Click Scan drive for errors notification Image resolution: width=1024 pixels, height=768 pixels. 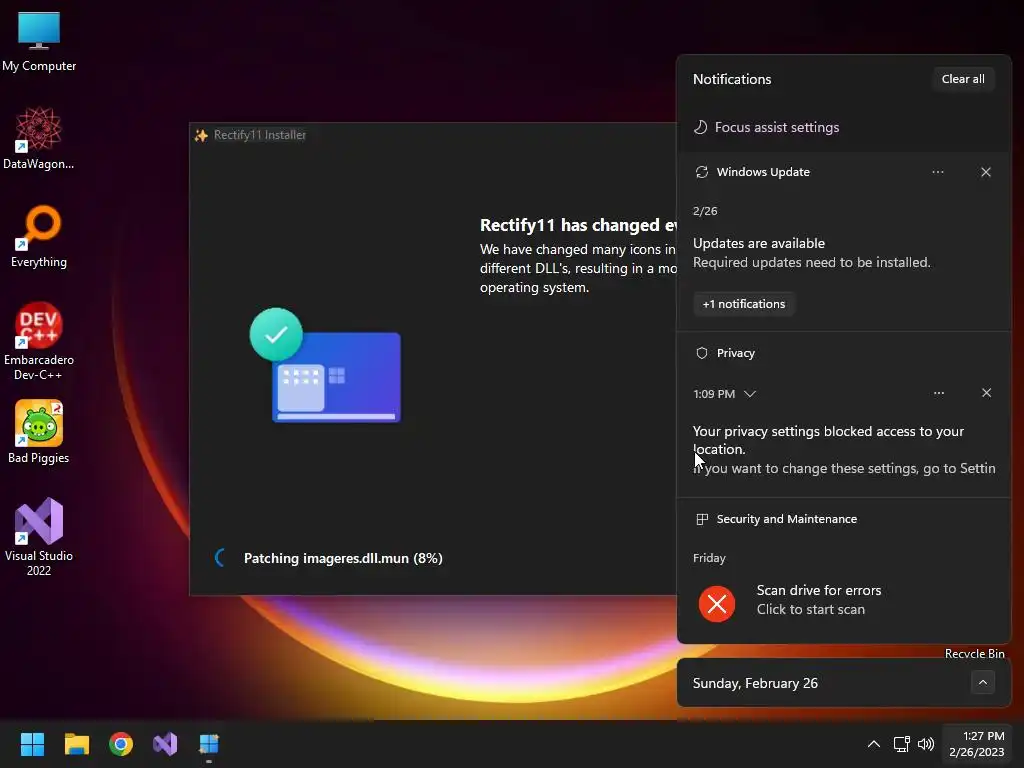819,600
